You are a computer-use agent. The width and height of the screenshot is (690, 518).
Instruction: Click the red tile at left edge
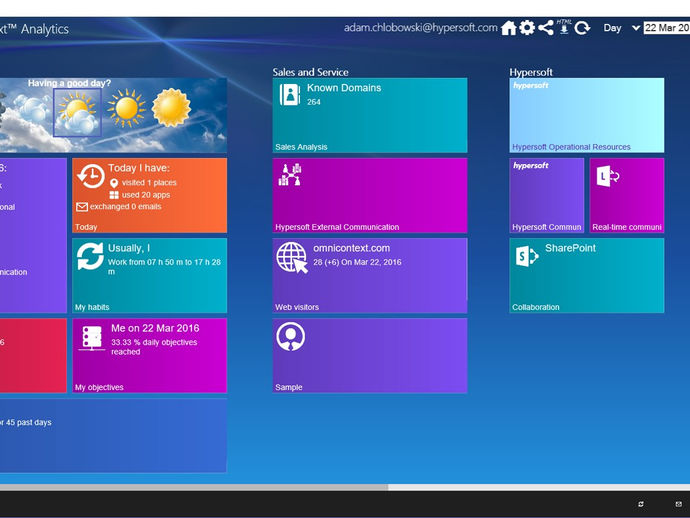[33, 356]
